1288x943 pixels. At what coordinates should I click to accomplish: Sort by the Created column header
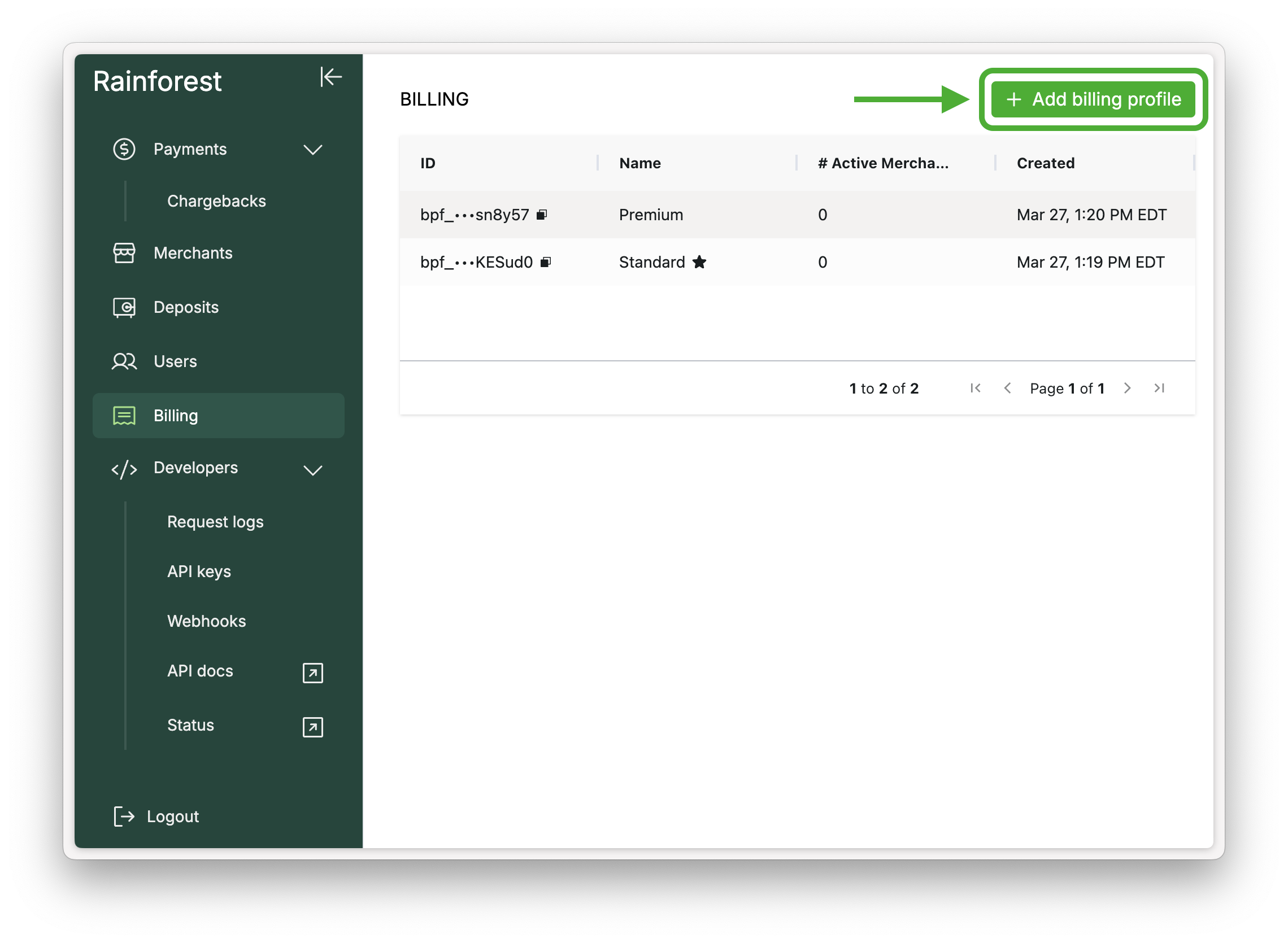[1045, 163]
